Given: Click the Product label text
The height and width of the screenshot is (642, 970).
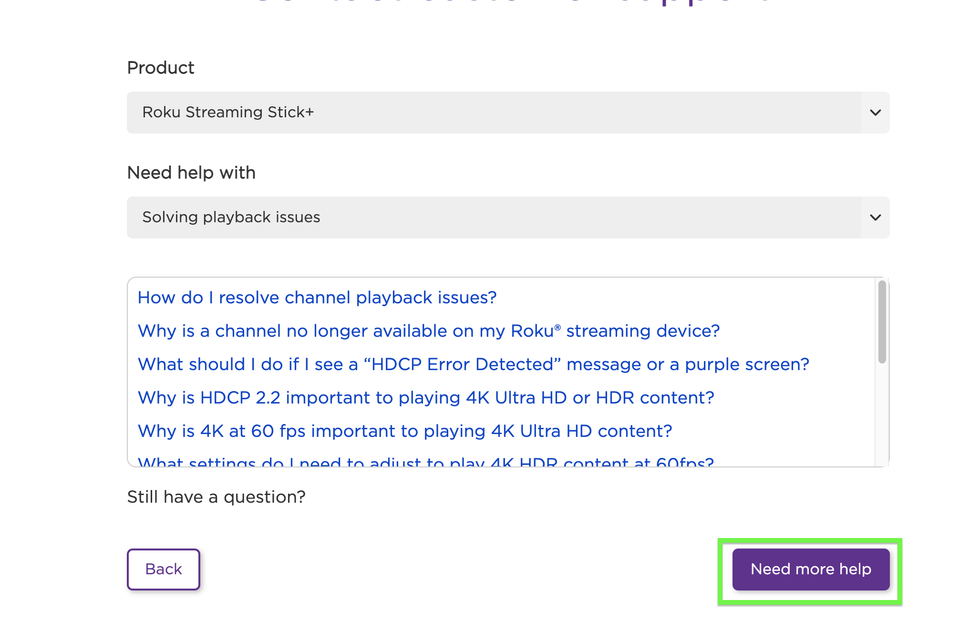Looking at the screenshot, I should [161, 67].
